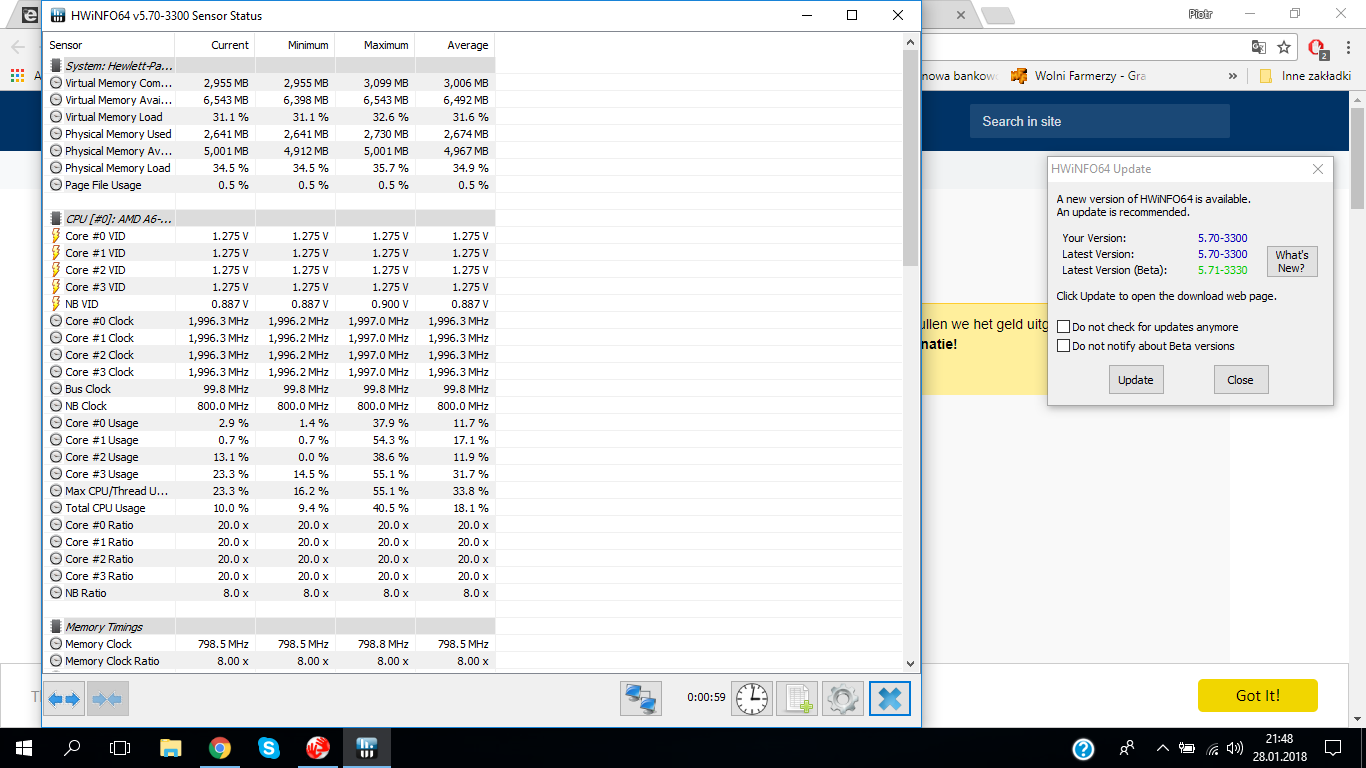Viewport: 1366px width, 768px height.
Task: Show hidden system tray icons chevron
Action: [1162, 748]
